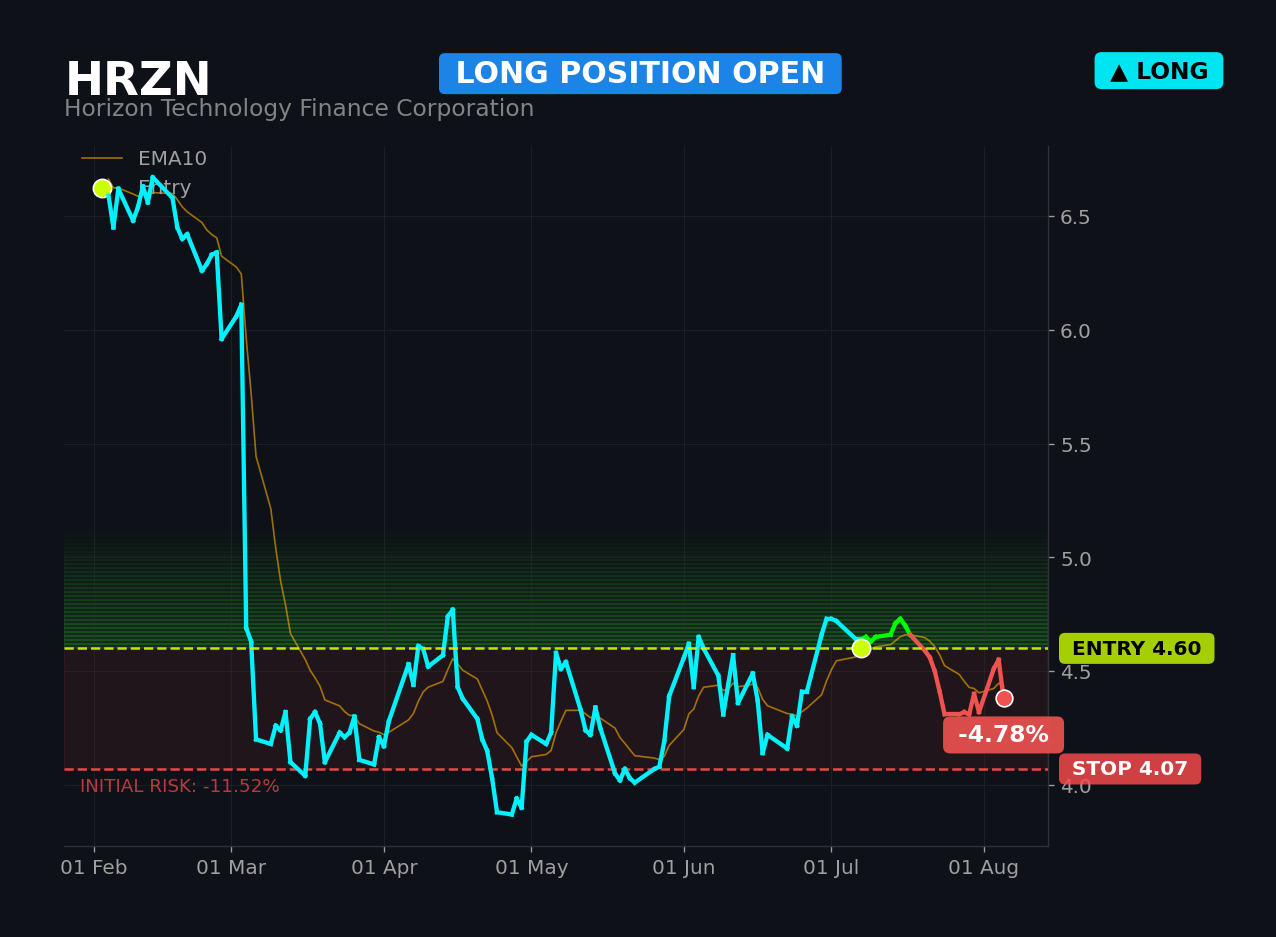Click the INITIAL RISK: -11.52% text

(180, 787)
